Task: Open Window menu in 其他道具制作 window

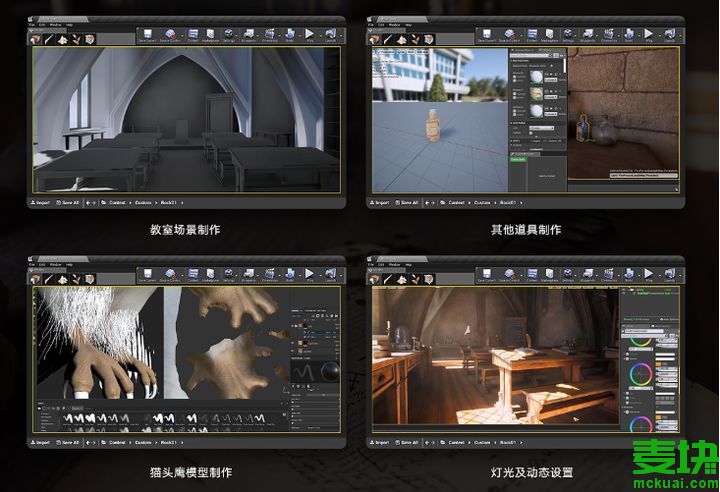Action: tap(394, 25)
